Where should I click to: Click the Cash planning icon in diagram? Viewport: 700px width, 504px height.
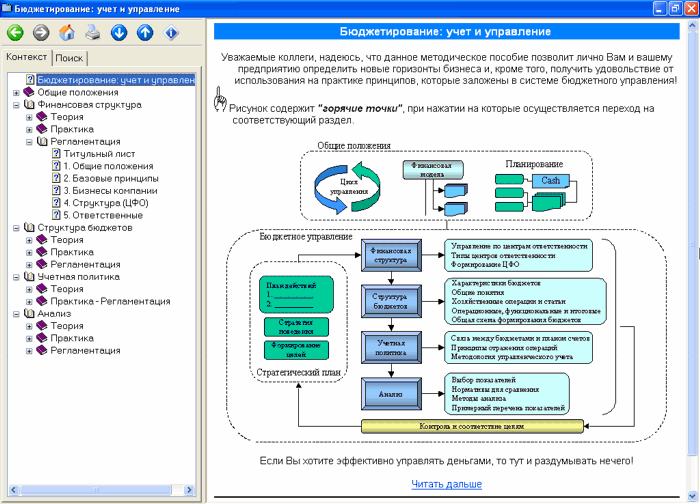[550, 181]
